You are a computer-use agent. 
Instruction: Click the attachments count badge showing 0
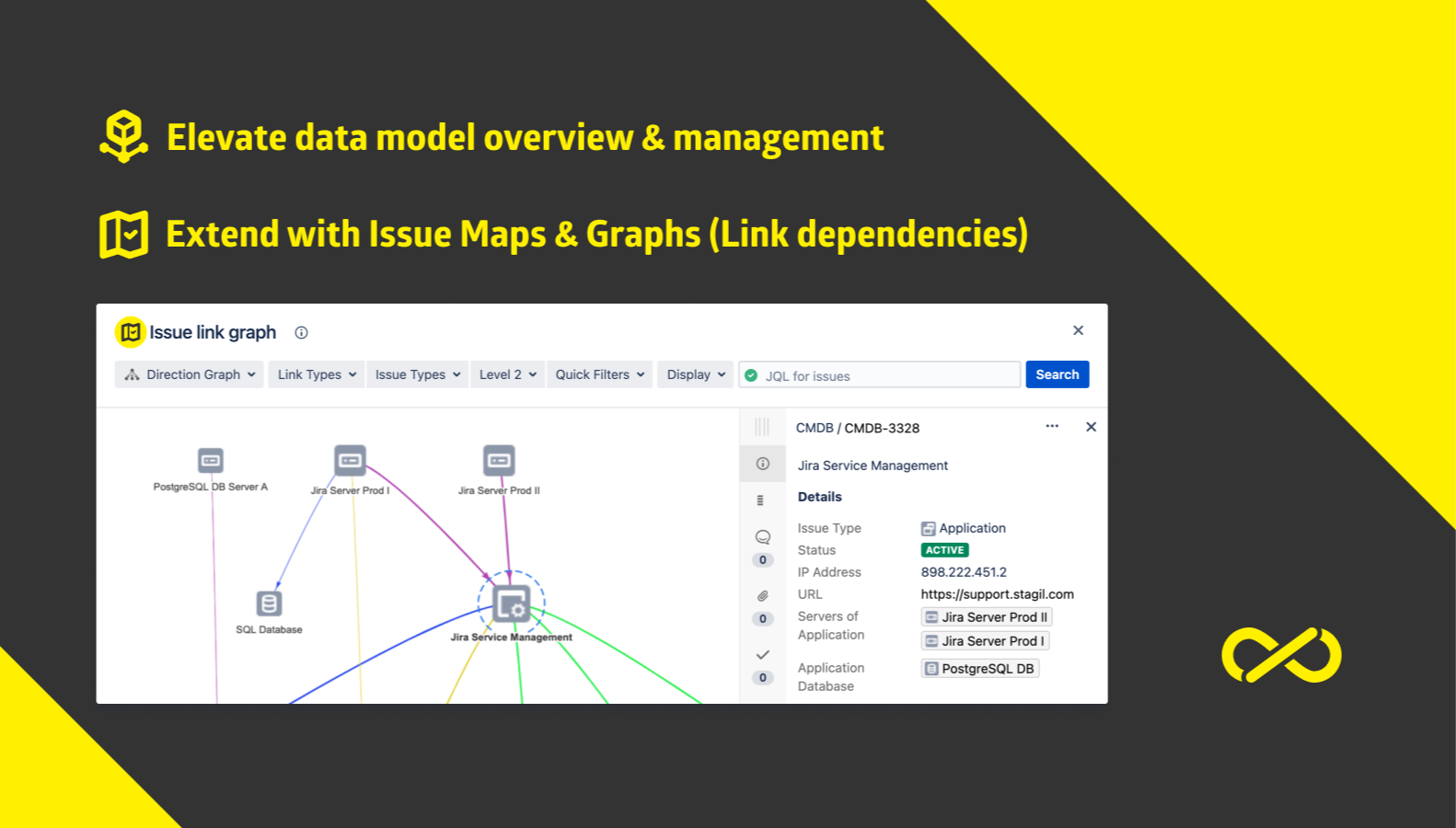(x=763, y=619)
